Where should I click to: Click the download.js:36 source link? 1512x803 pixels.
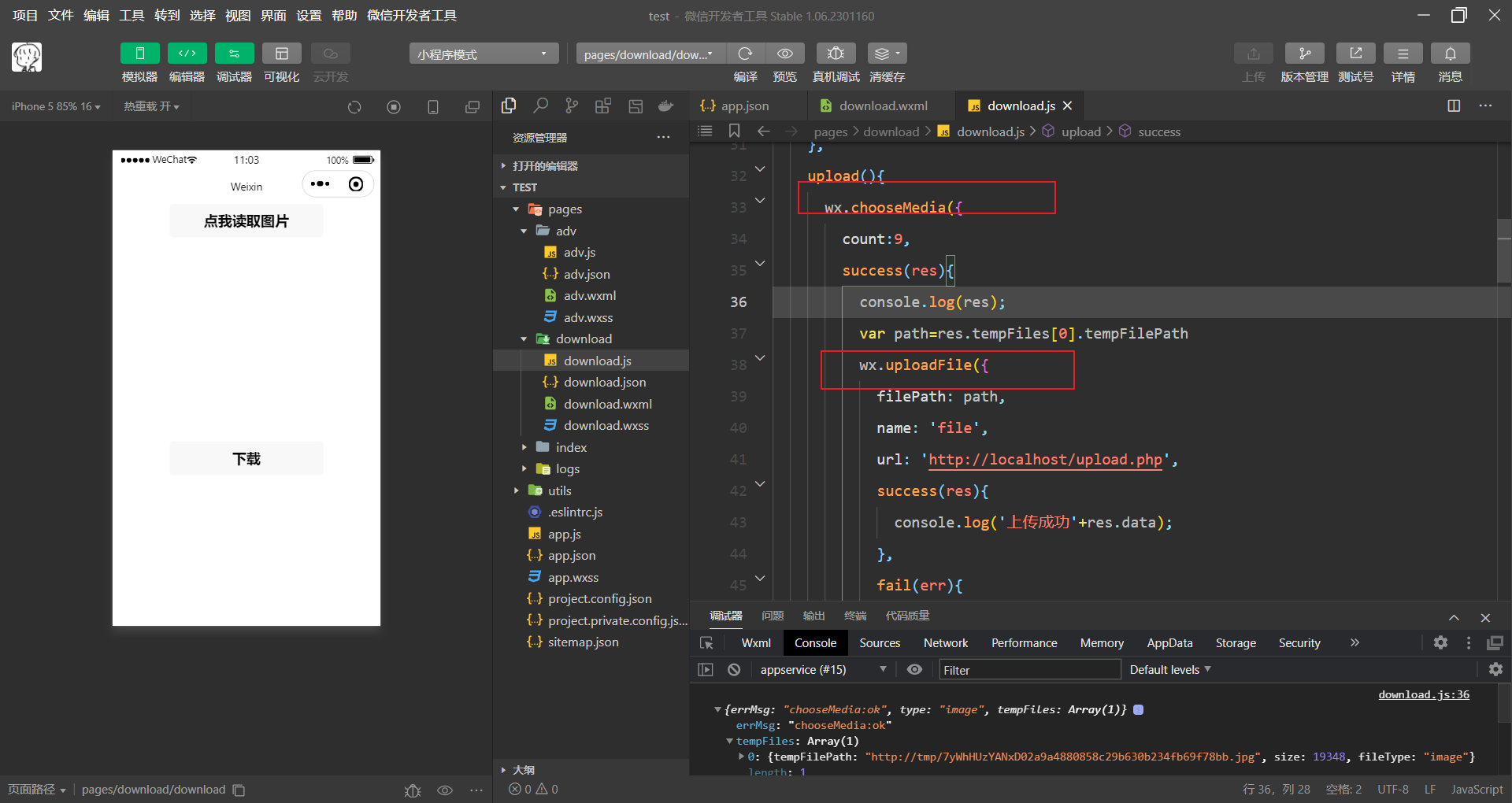(x=1424, y=694)
